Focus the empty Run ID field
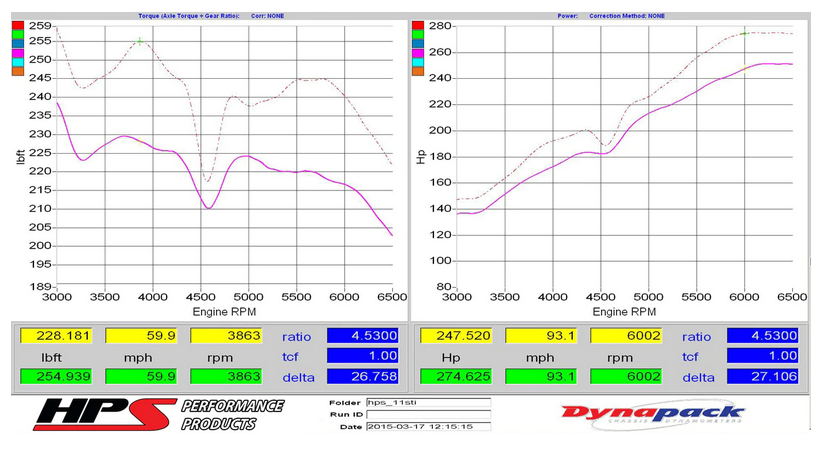The width and height of the screenshot is (820, 459). click(x=427, y=414)
